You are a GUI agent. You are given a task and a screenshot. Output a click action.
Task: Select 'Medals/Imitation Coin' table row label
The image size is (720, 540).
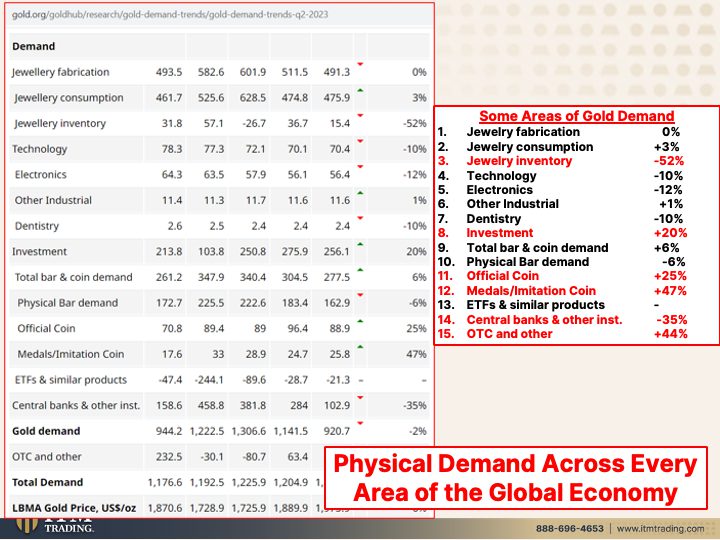pos(71,354)
